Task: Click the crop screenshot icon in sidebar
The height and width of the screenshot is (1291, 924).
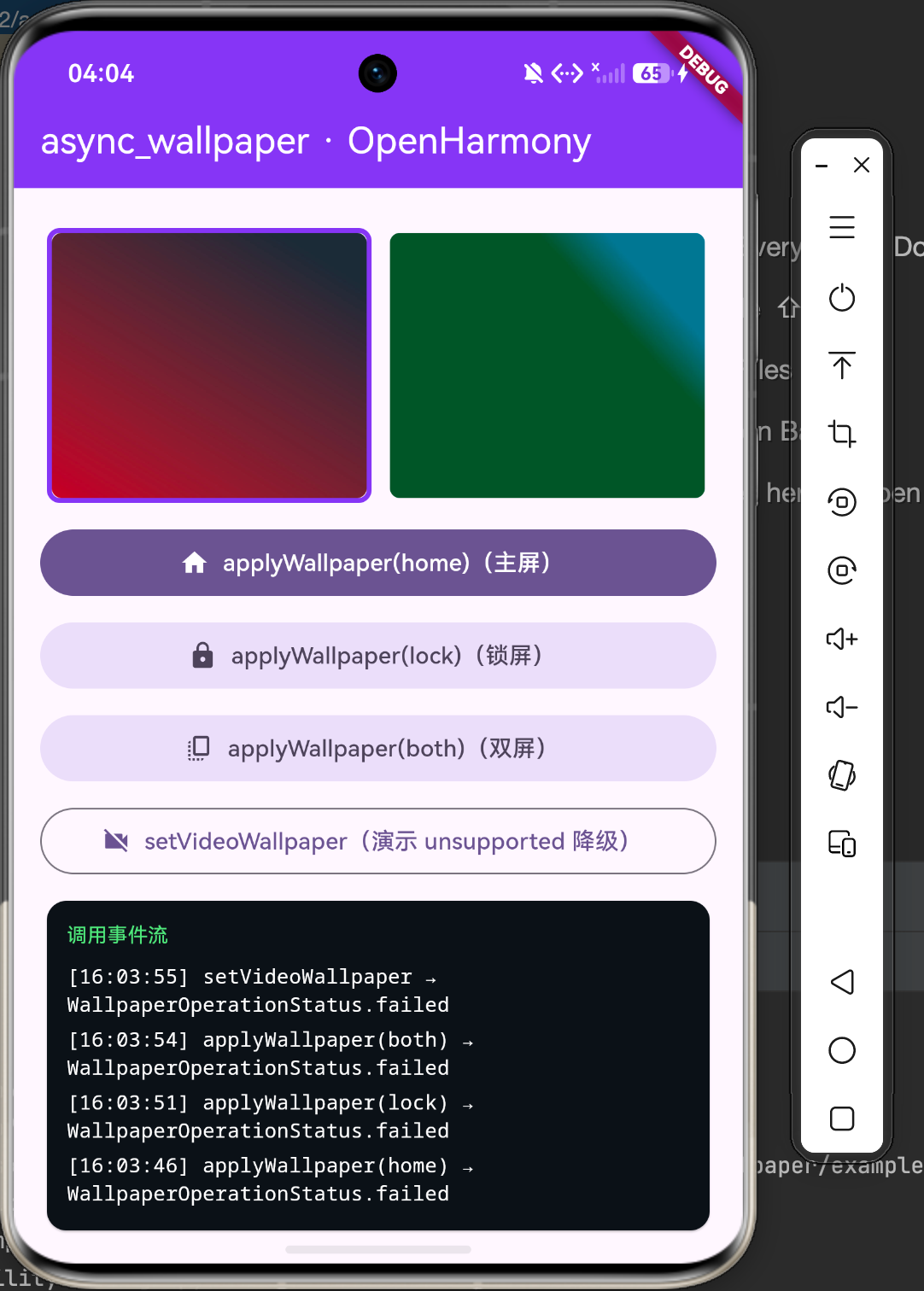Action: [842, 434]
